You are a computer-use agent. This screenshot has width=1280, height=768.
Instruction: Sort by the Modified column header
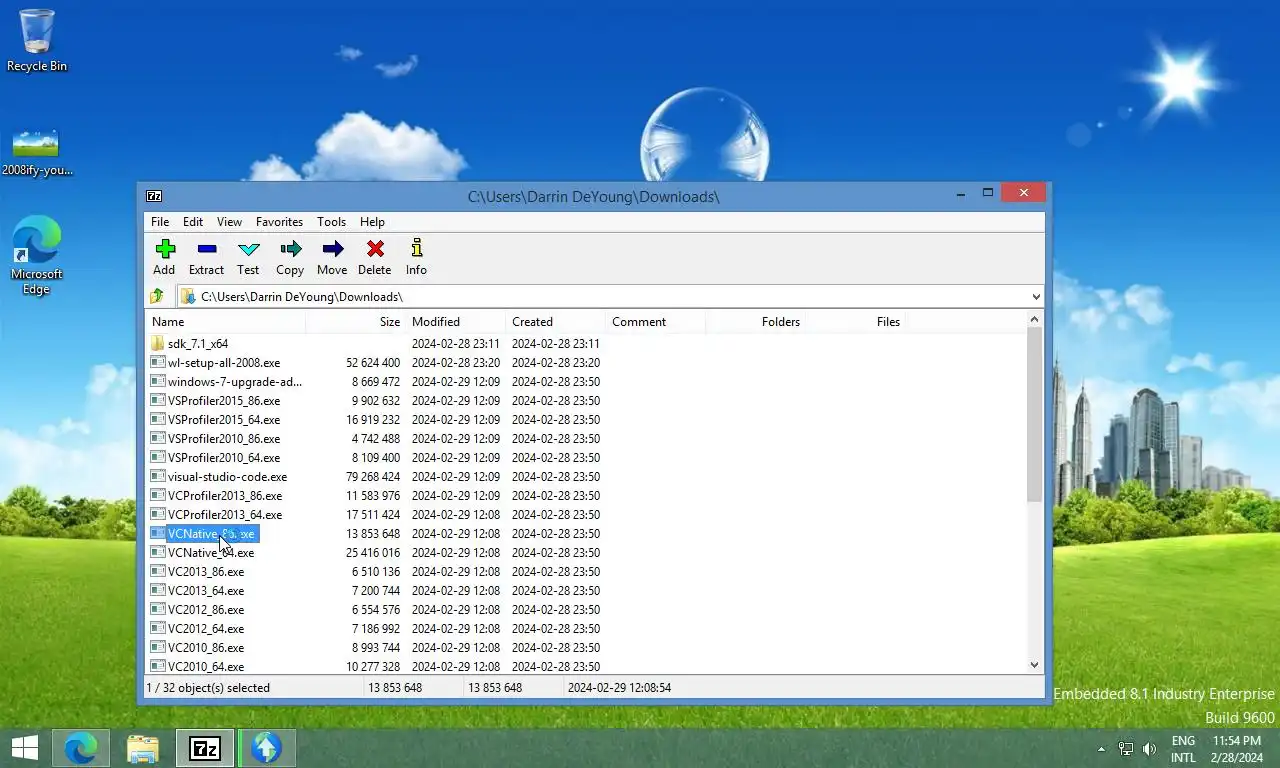[x=455, y=322]
